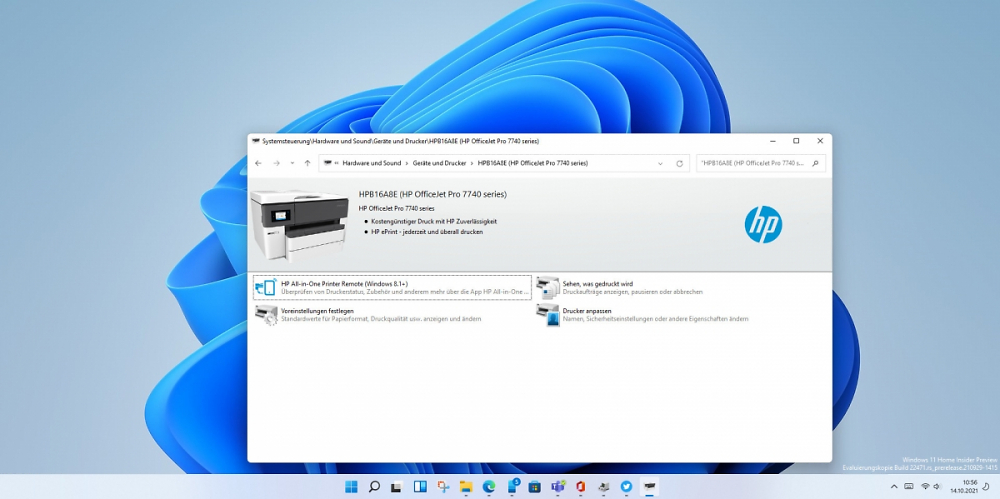The width and height of the screenshot is (1000, 499).
Task: Click the HP All-in-One Printer Remote icon
Action: (266, 287)
